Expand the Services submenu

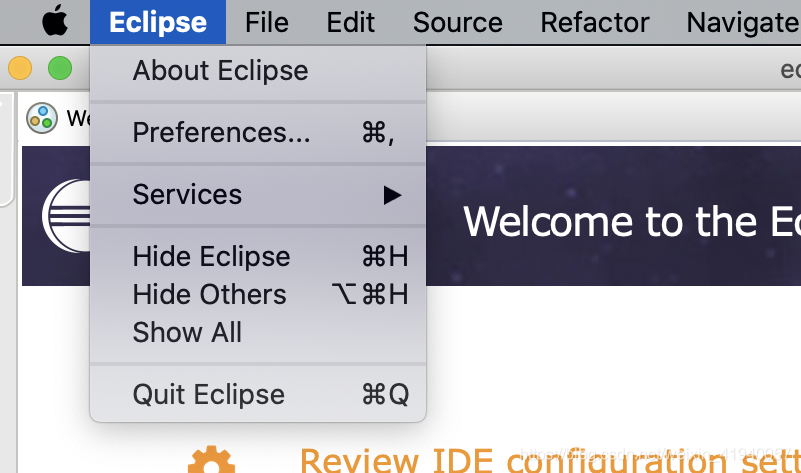click(x=258, y=195)
